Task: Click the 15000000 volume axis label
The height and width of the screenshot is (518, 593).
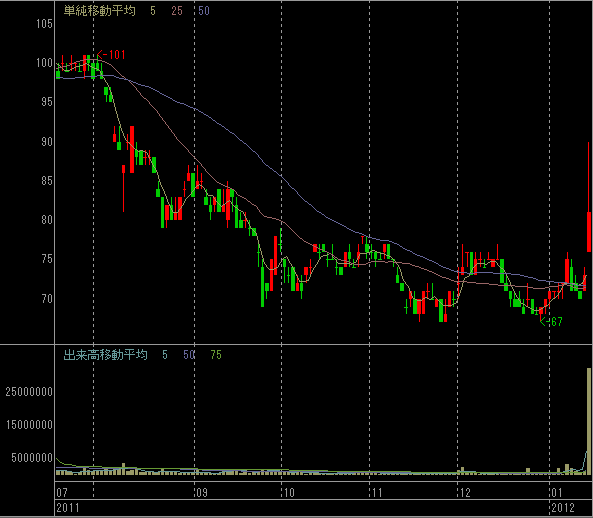Action: [x=29, y=425]
